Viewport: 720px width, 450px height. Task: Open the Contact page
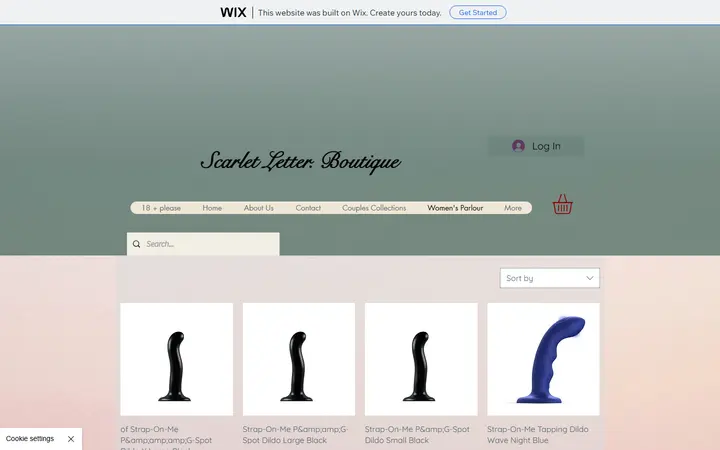(x=308, y=208)
